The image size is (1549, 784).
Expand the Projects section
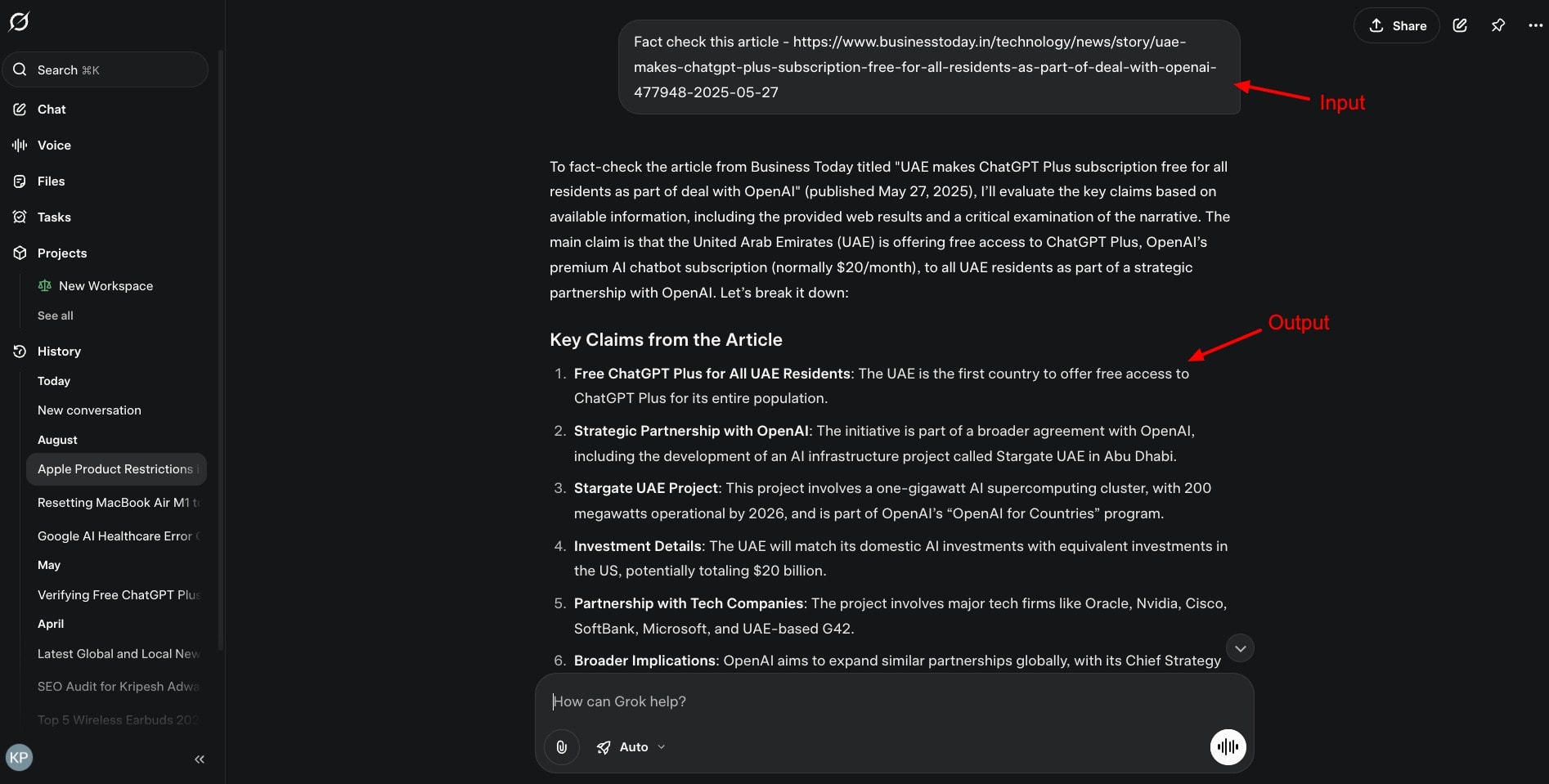[62, 253]
